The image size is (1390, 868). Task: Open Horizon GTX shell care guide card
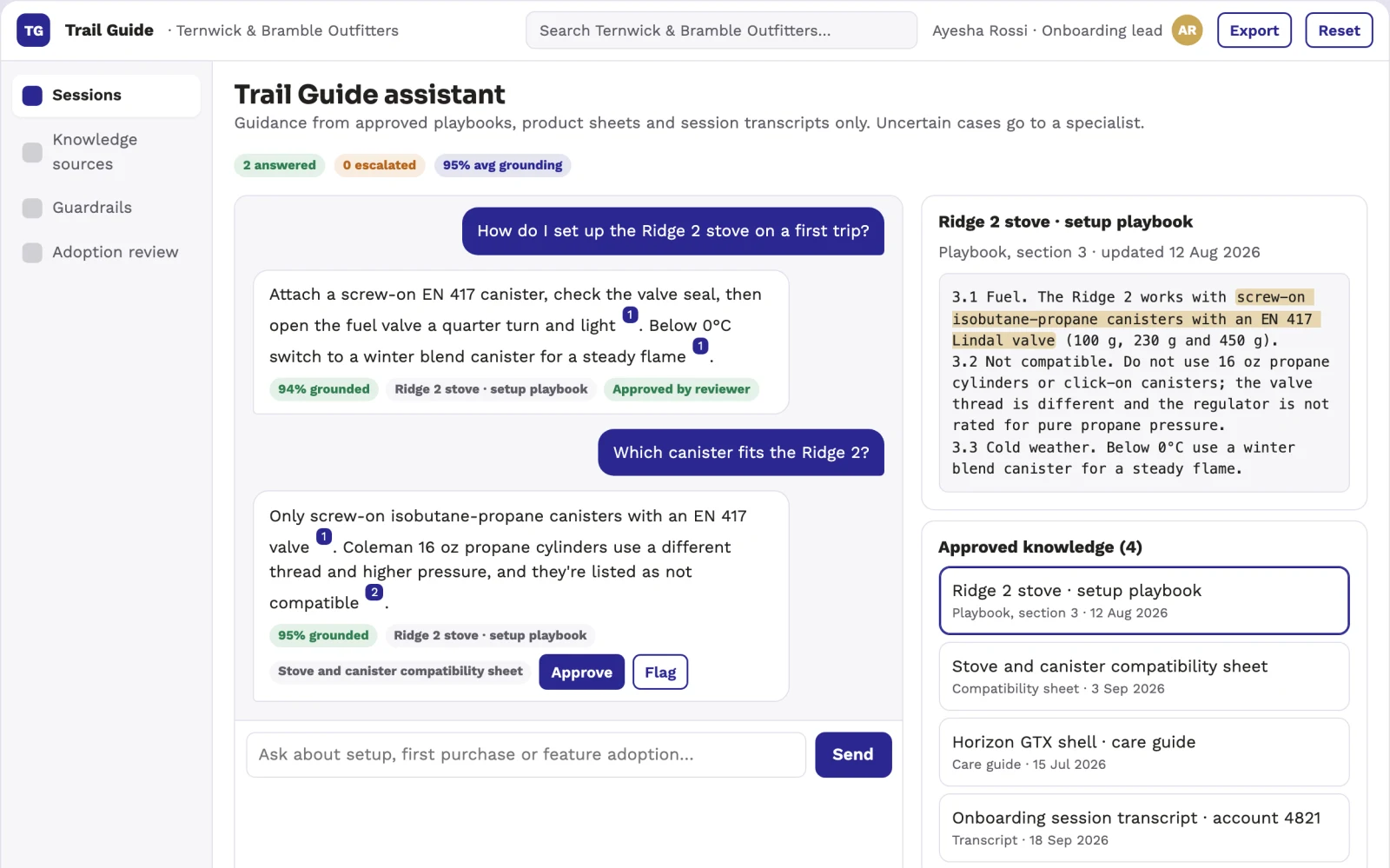pos(1144,752)
